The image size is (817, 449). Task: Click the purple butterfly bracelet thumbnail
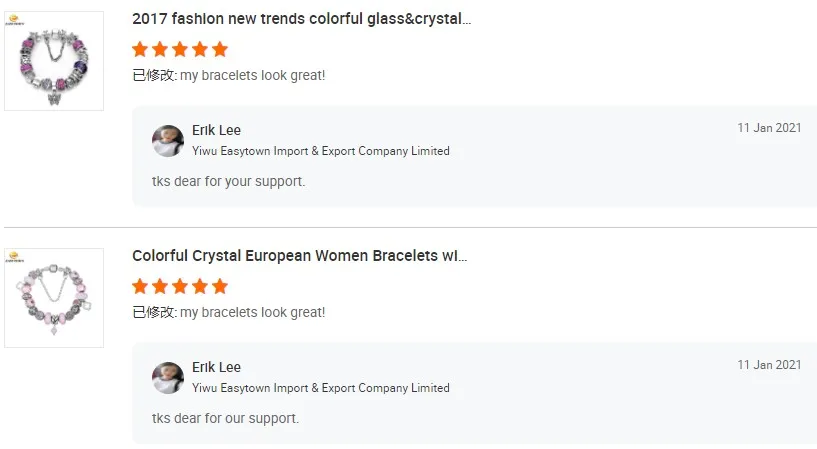tap(54, 62)
